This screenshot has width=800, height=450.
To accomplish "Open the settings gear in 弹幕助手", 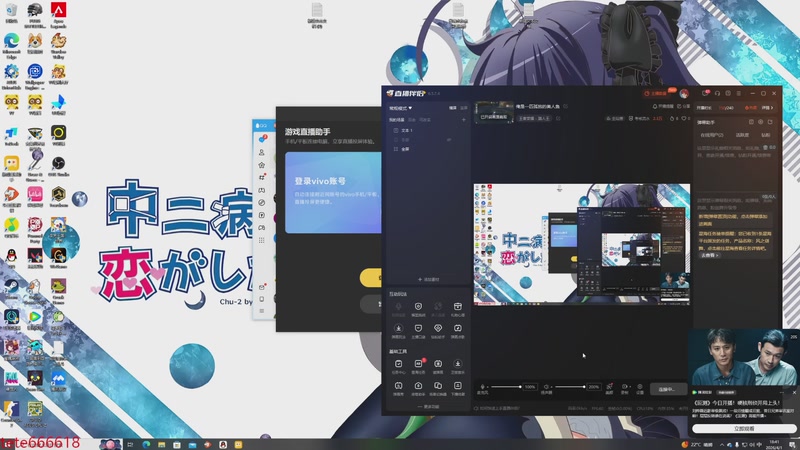I will pos(761,122).
